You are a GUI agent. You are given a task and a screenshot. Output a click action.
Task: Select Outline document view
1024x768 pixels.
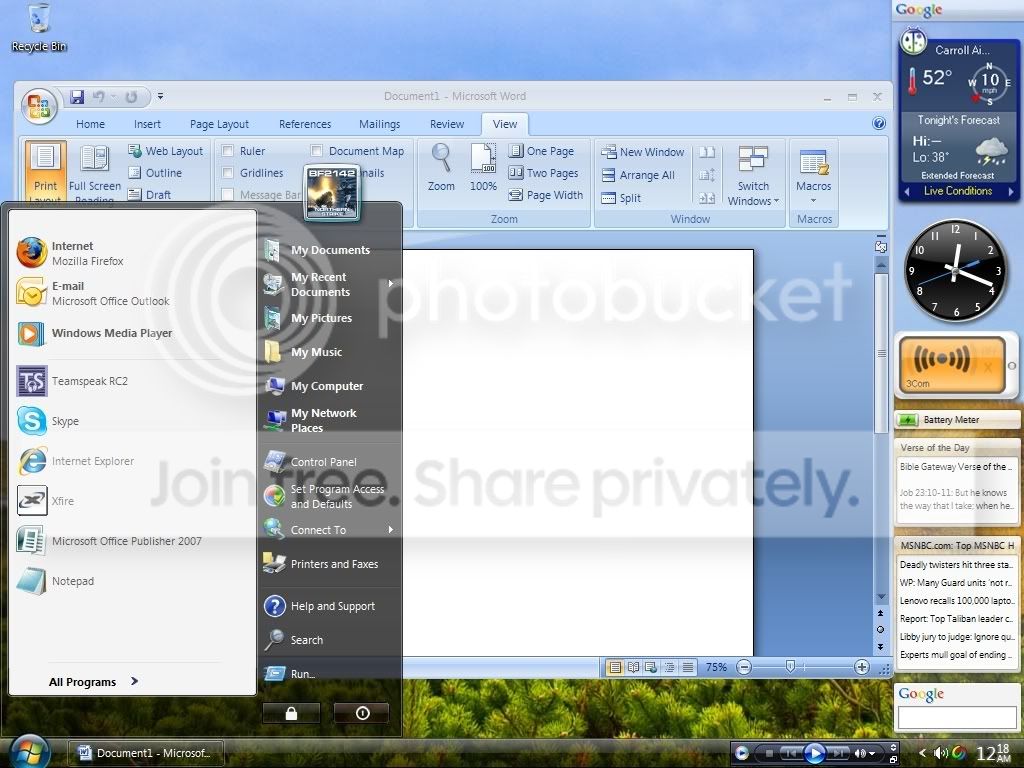[155, 172]
